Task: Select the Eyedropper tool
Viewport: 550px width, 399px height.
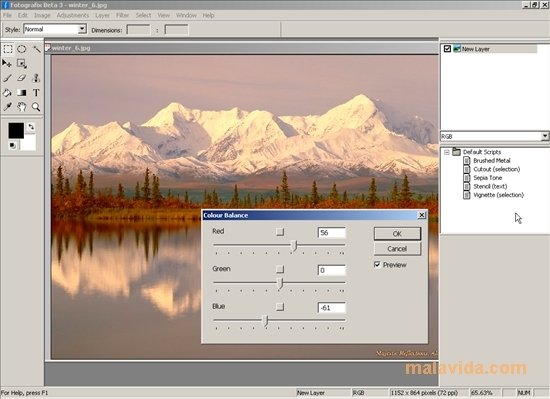Action: pyautogui.click(x=7, y=107)
